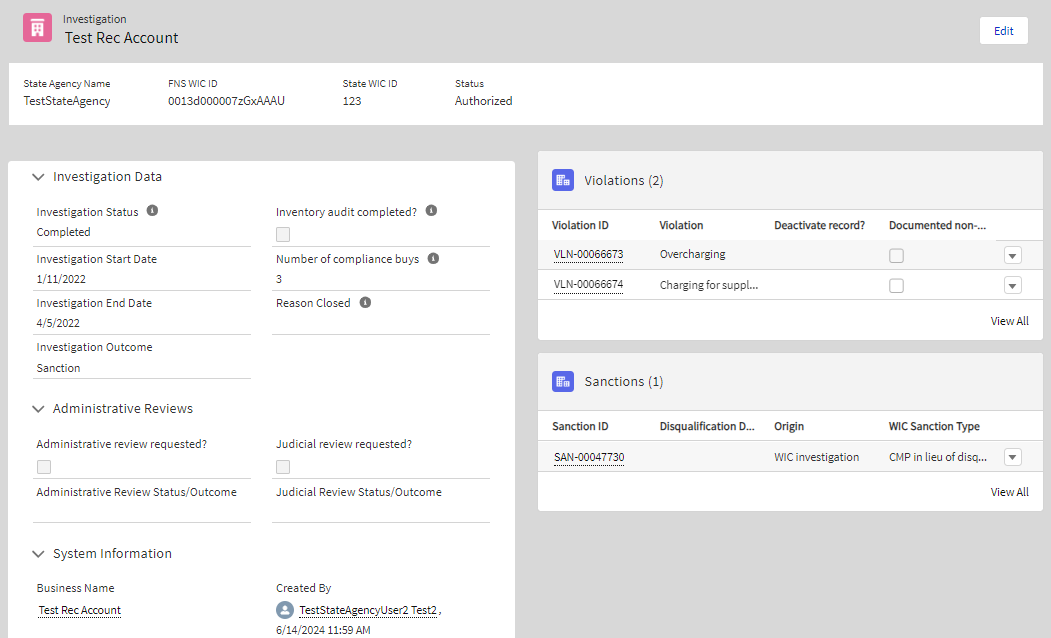
Task: Click the Edit button
Action: pyautogui.click(x=1003, y=31)
